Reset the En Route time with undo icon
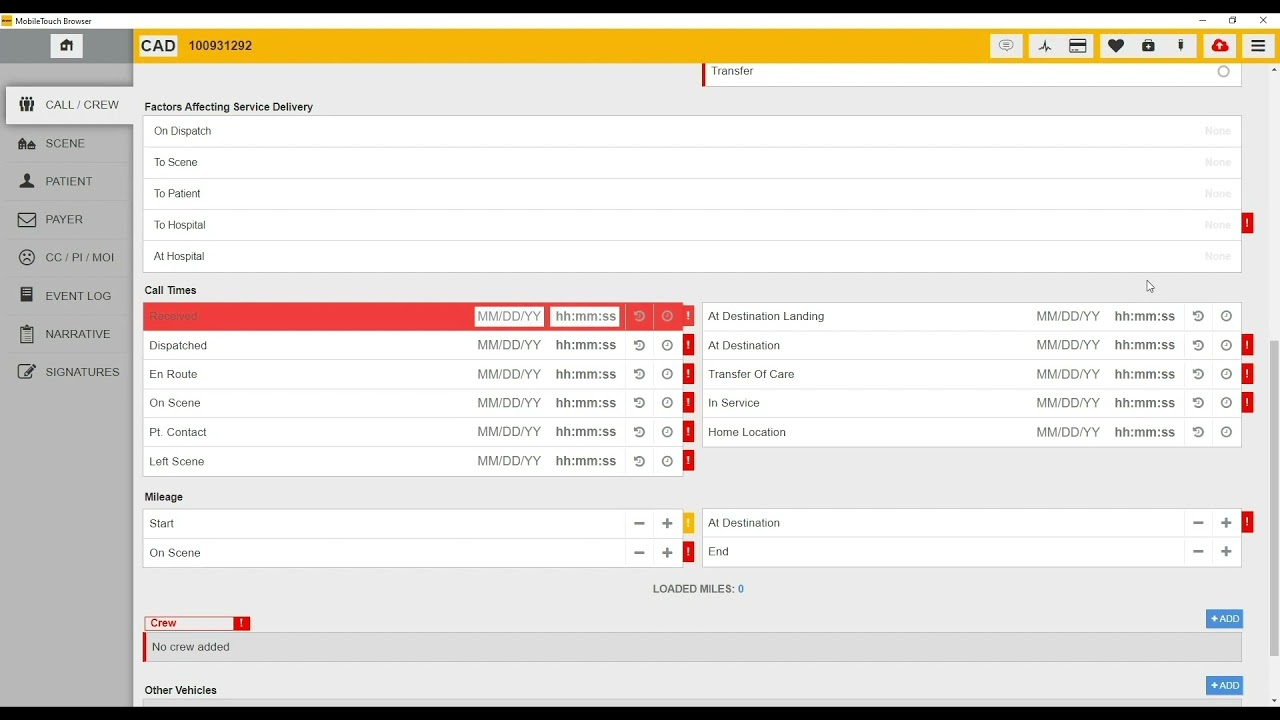Viewport: 1280px width, 720px height. [639, 374]
